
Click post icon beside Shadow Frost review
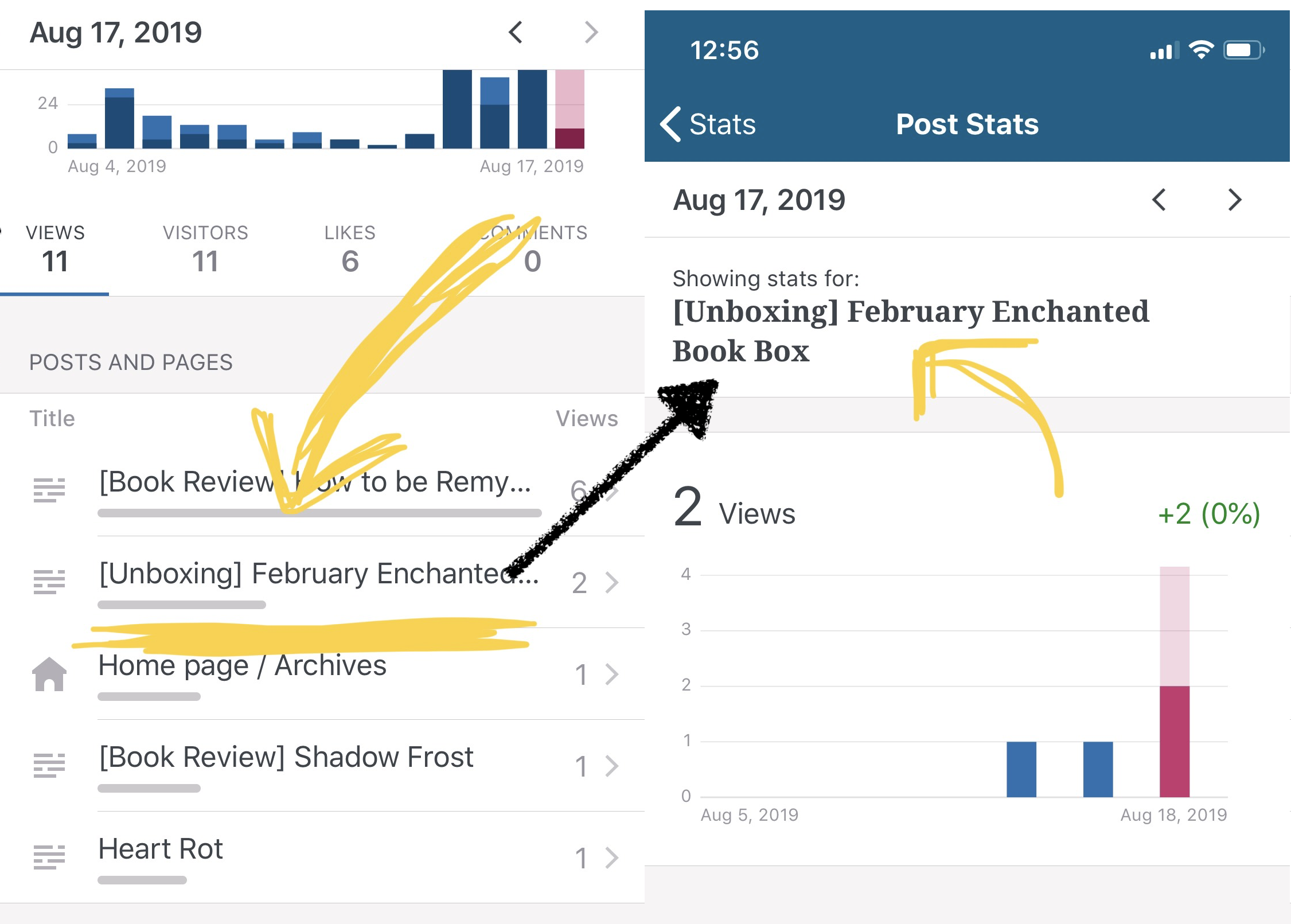tap(49, 765)
